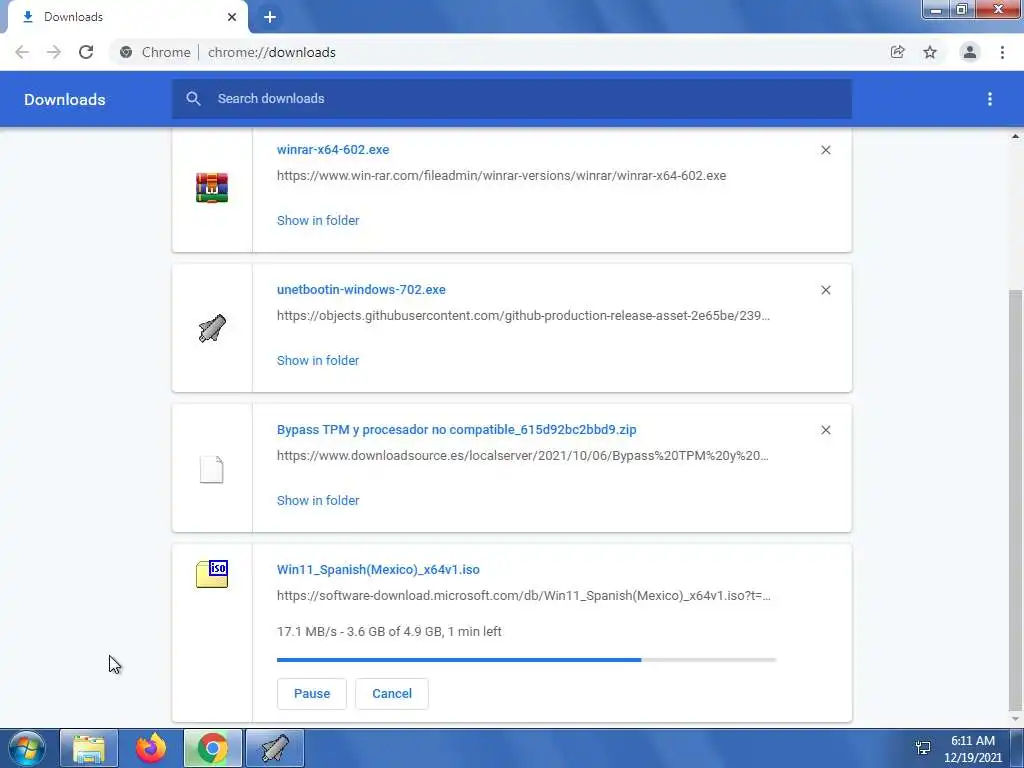The width and height of the screenshot is (1024, 768).
Task: Close the Downloads tab
Action: tap(232, 17)
